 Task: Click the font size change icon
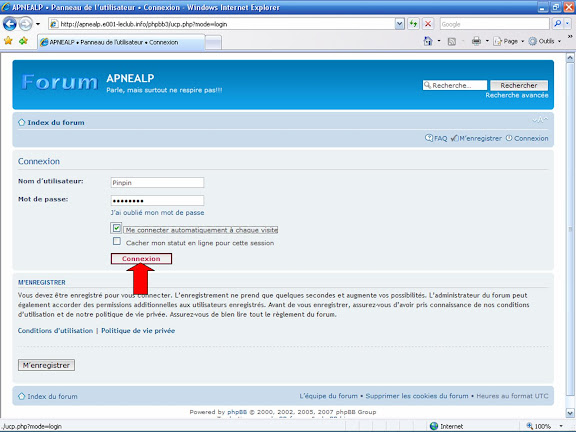pos(540,120)
